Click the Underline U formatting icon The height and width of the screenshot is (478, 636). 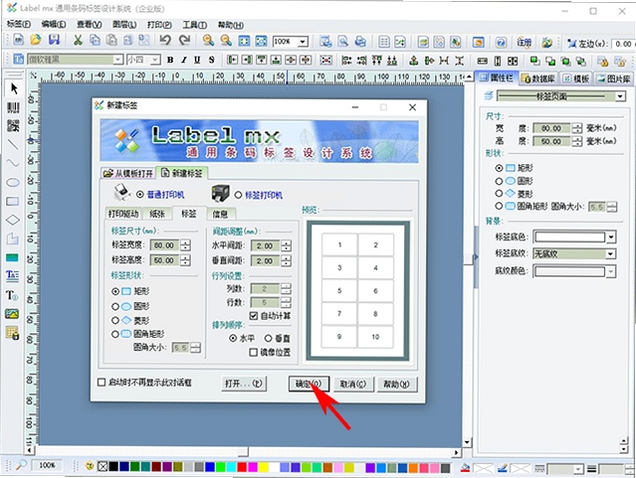[197, 60]
